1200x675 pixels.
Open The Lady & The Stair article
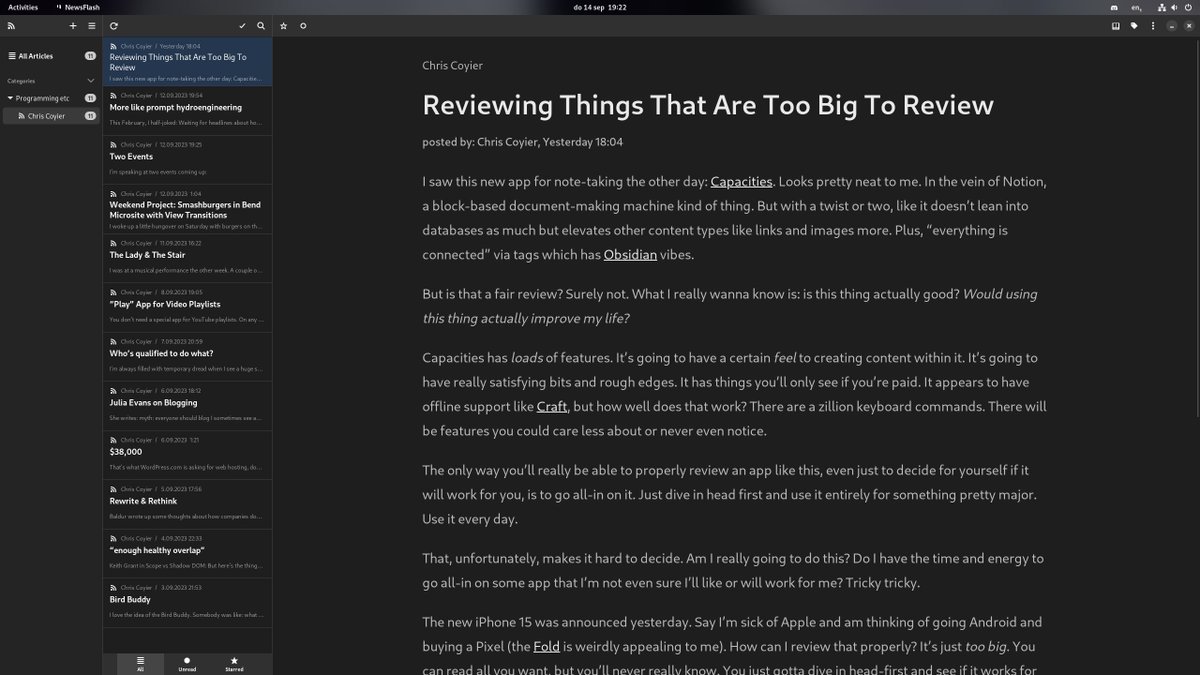pyautogui.click(x=187, y=258)
